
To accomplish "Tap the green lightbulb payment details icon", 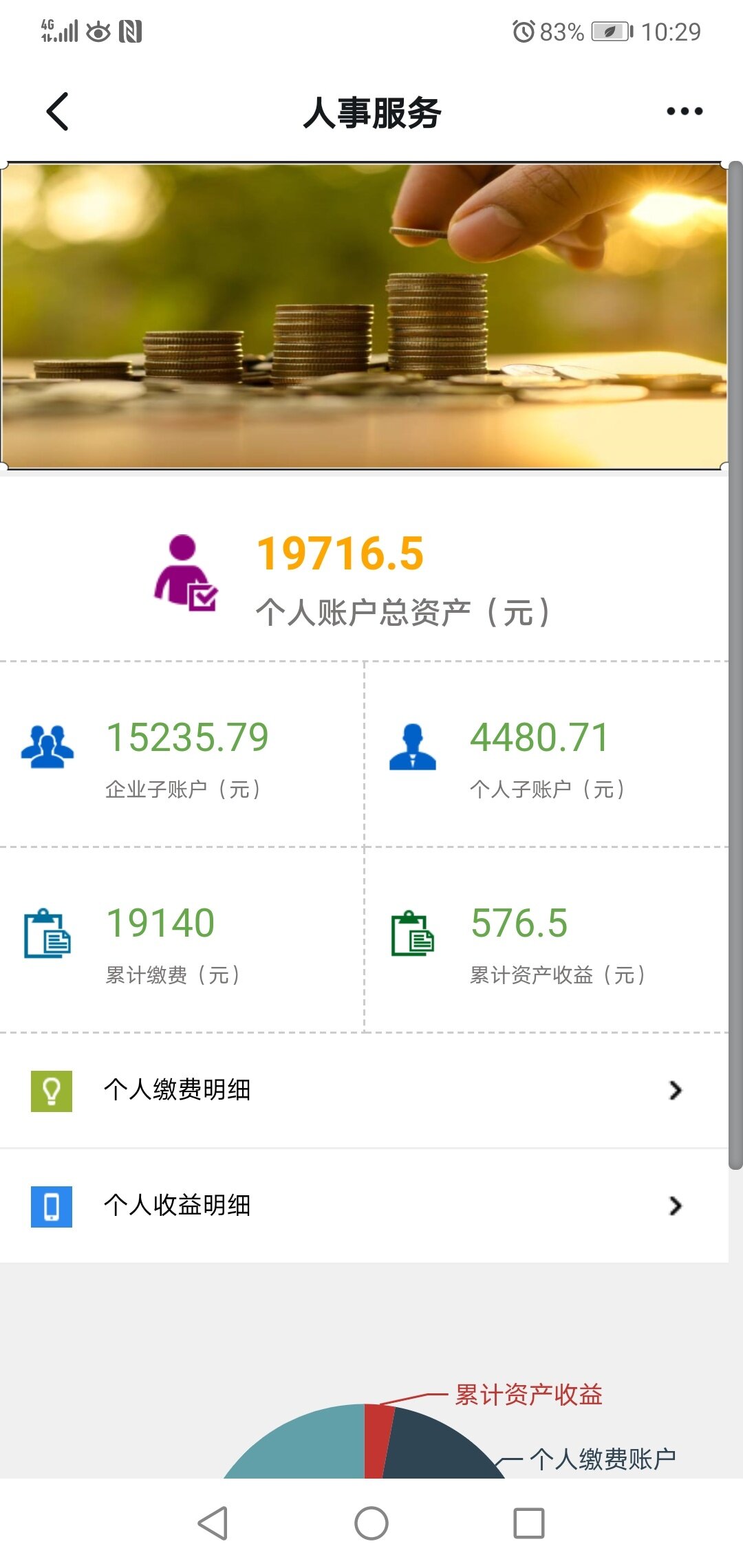I will [x=52, y=1091].
